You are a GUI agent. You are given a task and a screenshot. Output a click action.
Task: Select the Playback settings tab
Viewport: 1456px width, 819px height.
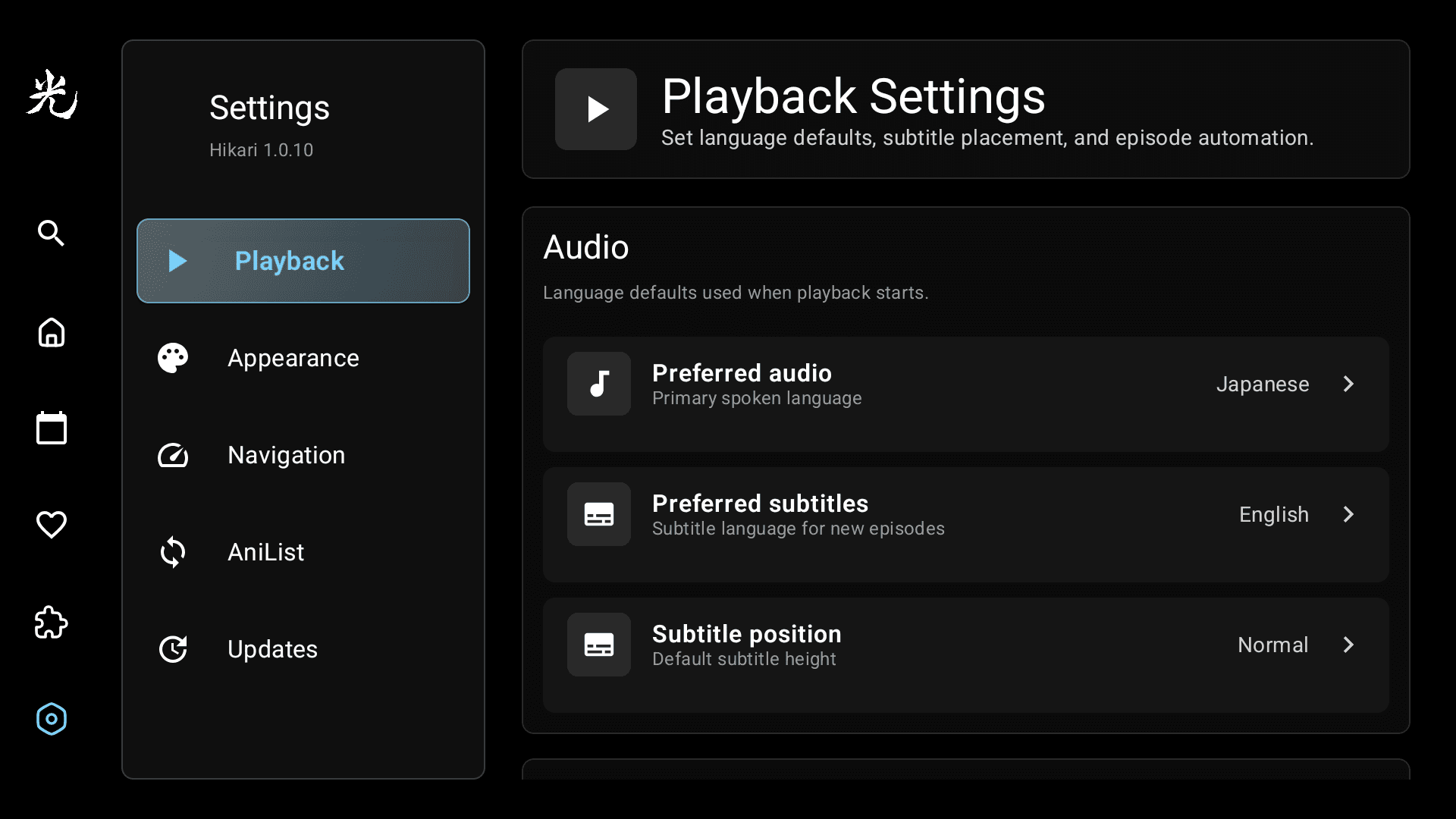pos(303,261)
